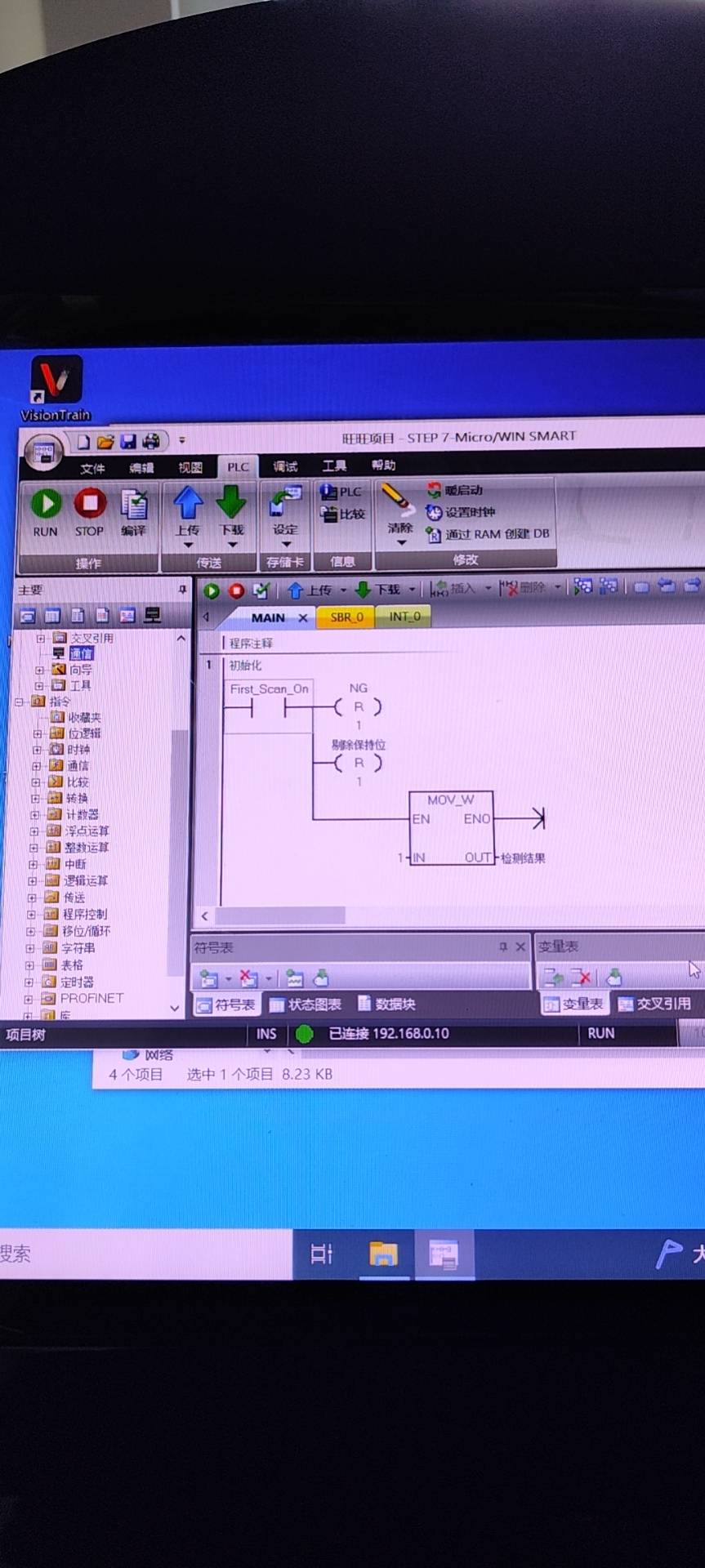Click MOV_W instruction box in network 1

[452, 828]
